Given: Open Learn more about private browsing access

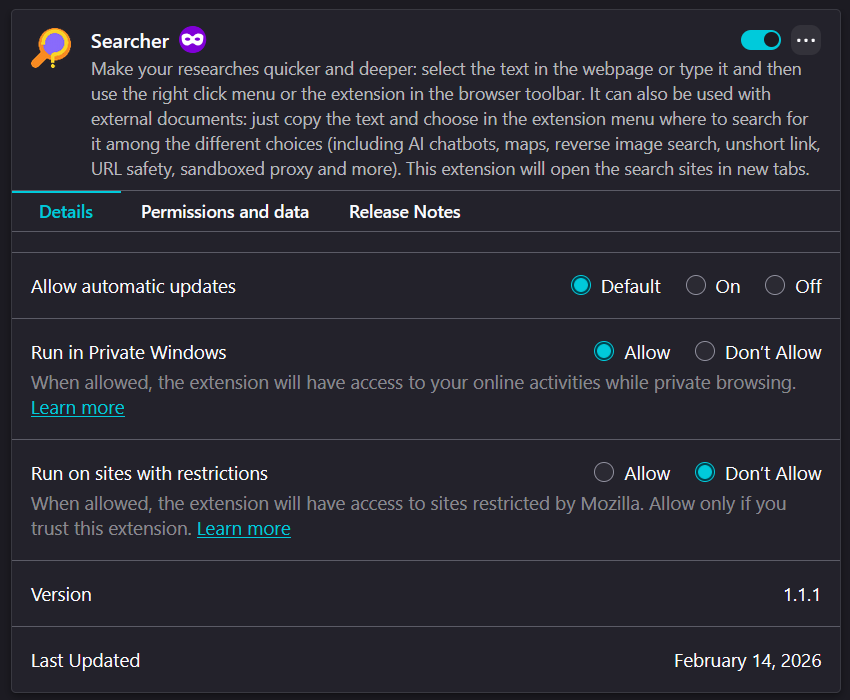Looking at the screenshot, I should [x=78, y=408].
